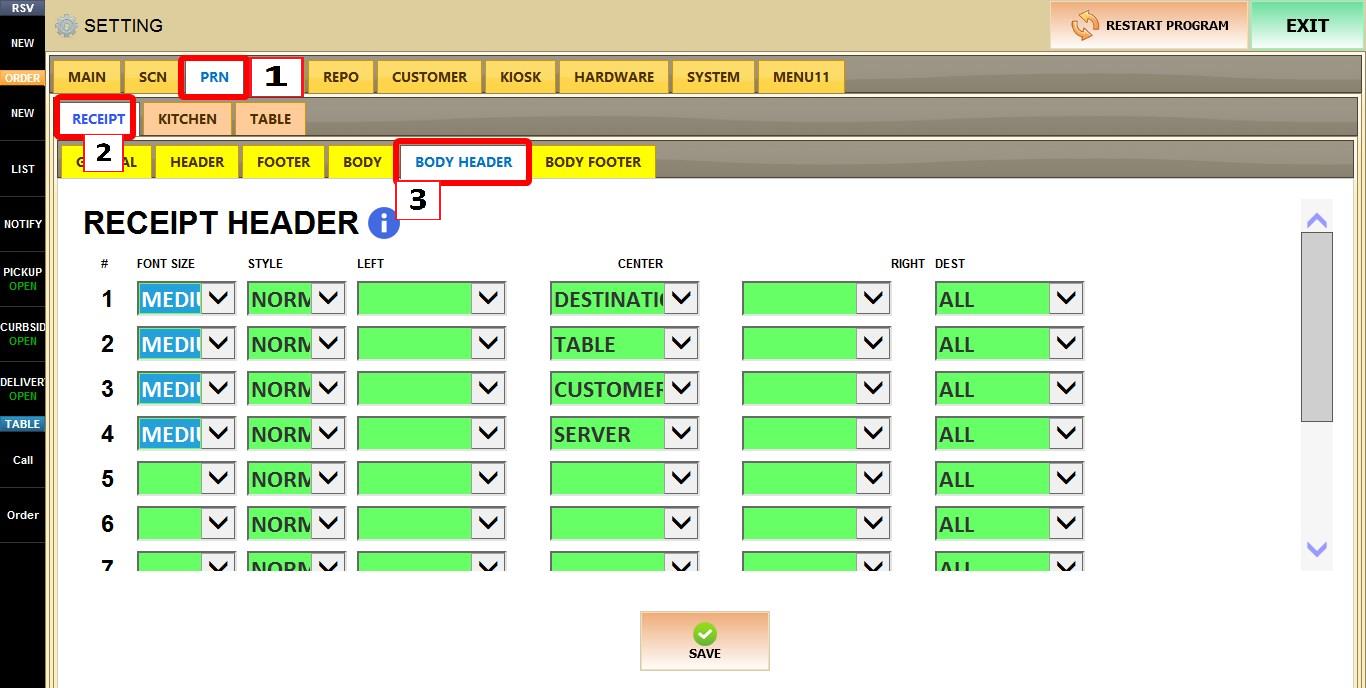This screenshot has width=1366, height=688.
Task: Open NOTIFY in the sidebar
Action: 22,224
